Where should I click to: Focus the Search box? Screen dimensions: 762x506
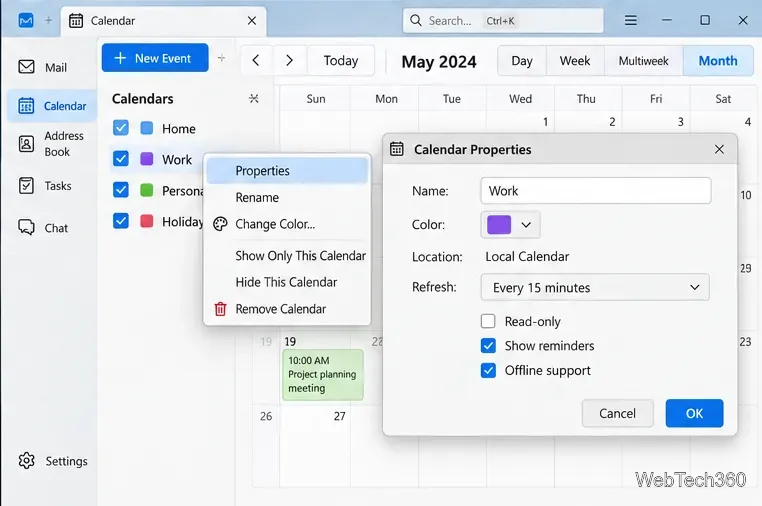[x=503, y=20]
